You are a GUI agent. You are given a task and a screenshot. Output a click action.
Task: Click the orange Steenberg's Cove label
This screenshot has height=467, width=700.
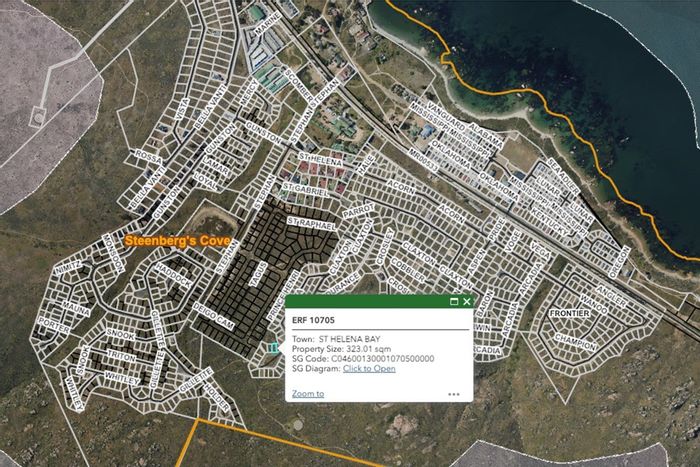(x=177, y=241)
